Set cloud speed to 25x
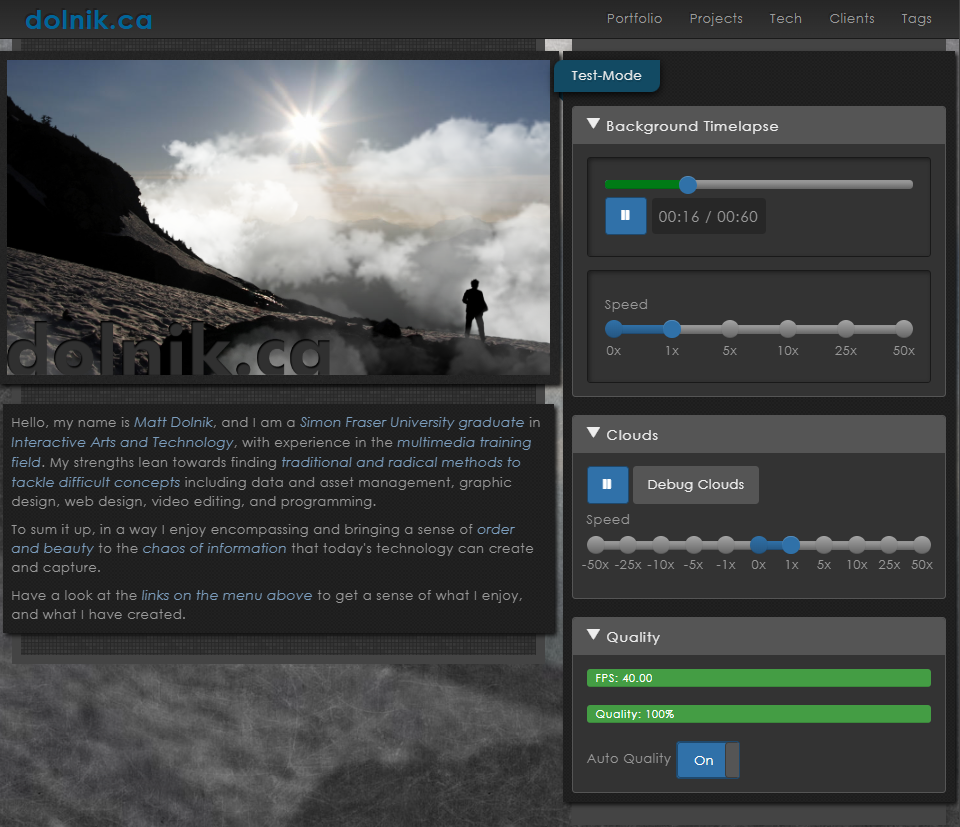 pos(889,545)
